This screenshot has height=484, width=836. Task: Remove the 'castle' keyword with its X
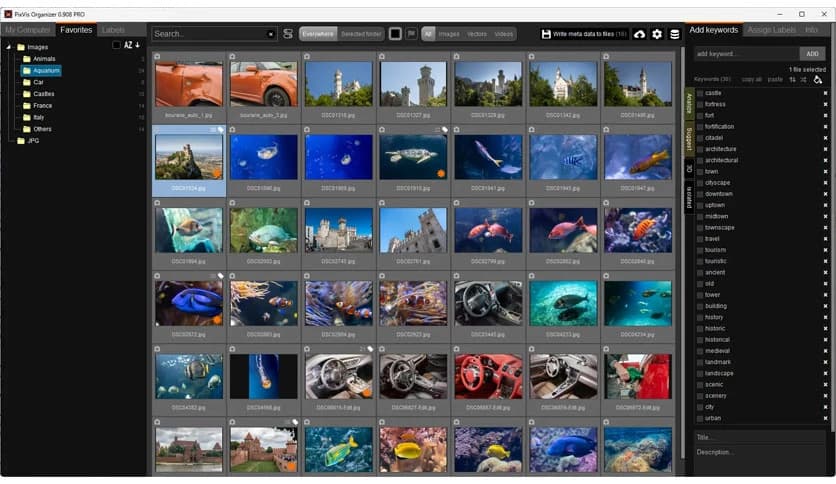pyautogui.click(x=825, y=93)
